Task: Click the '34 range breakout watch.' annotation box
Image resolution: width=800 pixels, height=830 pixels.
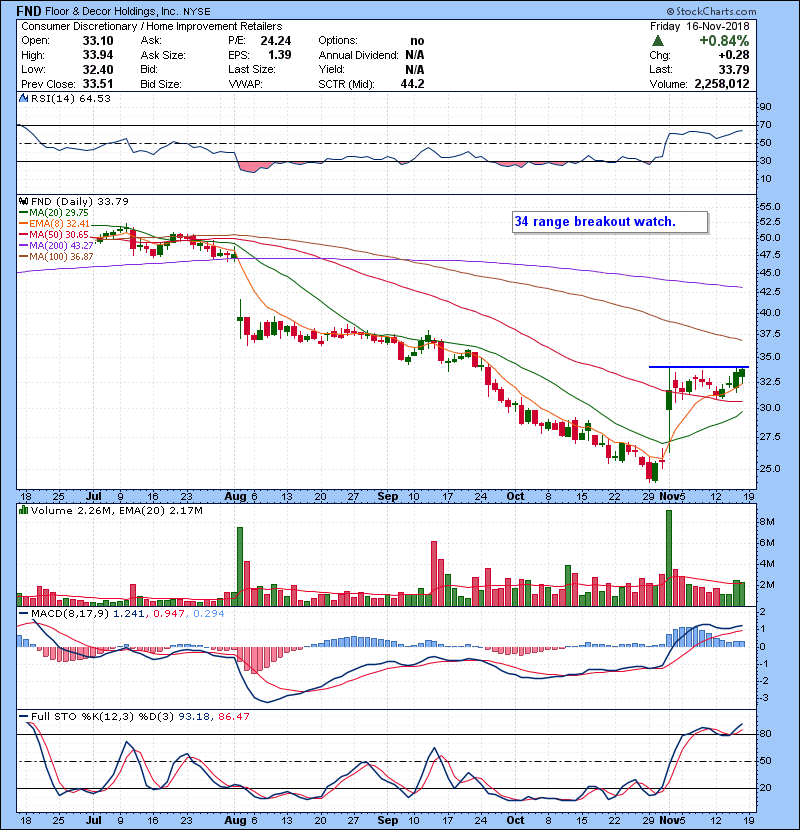Action: (610, 222)
